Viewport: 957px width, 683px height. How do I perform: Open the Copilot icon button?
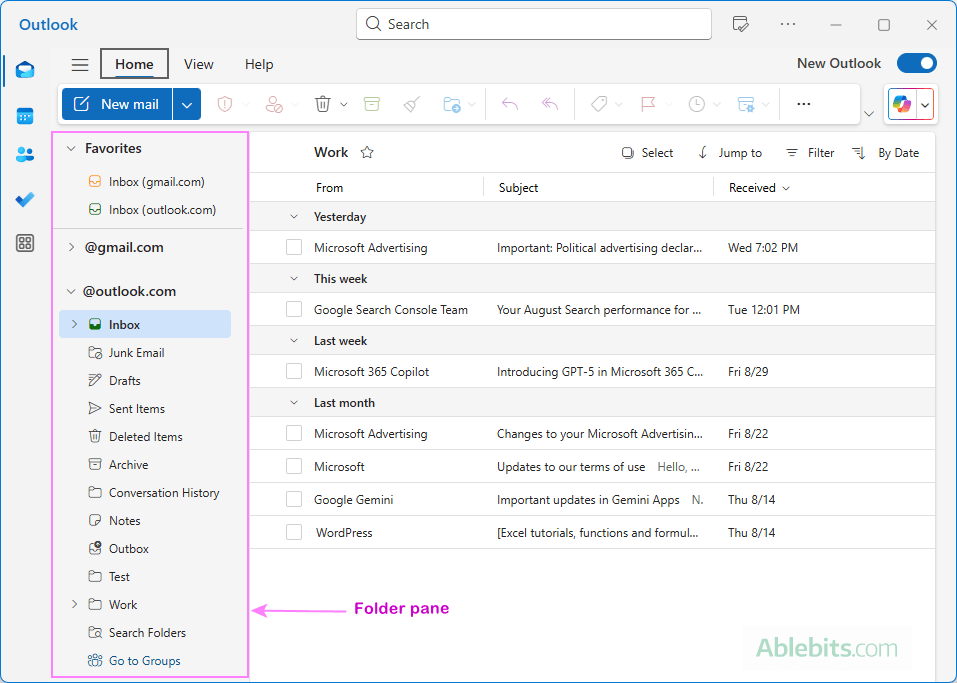(902, 104)
